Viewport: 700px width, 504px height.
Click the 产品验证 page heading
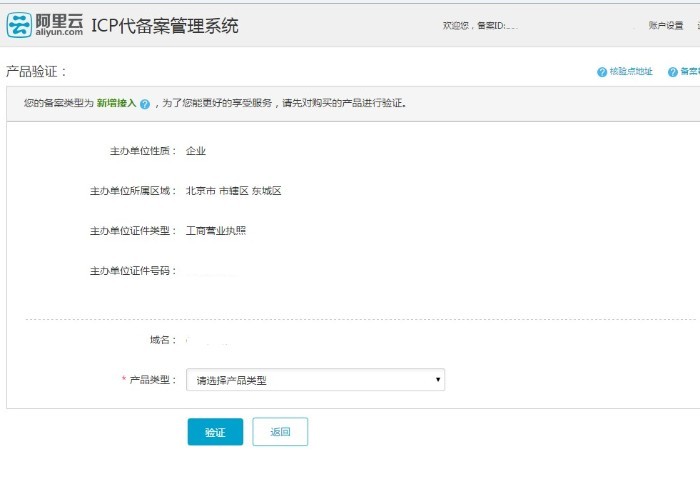pyautogui.click(x=36, y=72)
